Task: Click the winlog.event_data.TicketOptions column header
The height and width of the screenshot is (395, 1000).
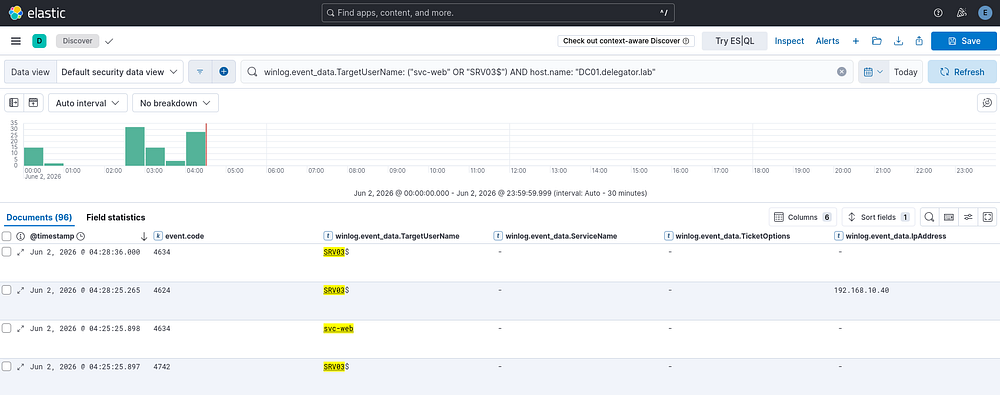Action: pyautogui.click(x=734, y=236)
